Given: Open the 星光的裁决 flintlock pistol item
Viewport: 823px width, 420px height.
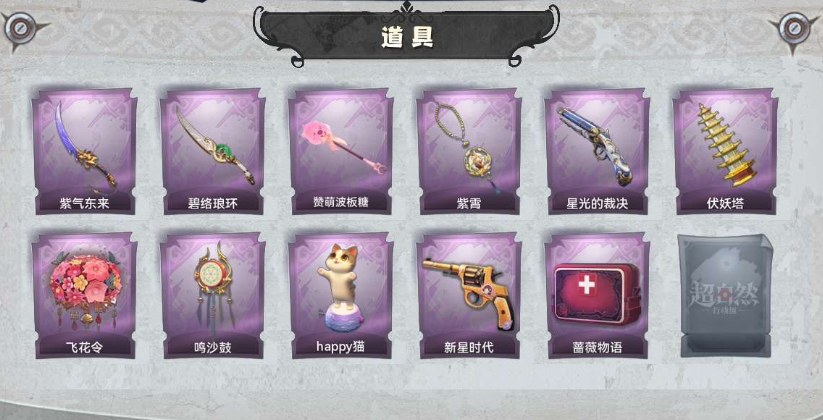Looking at the screenshot, I should coord(597,151).
